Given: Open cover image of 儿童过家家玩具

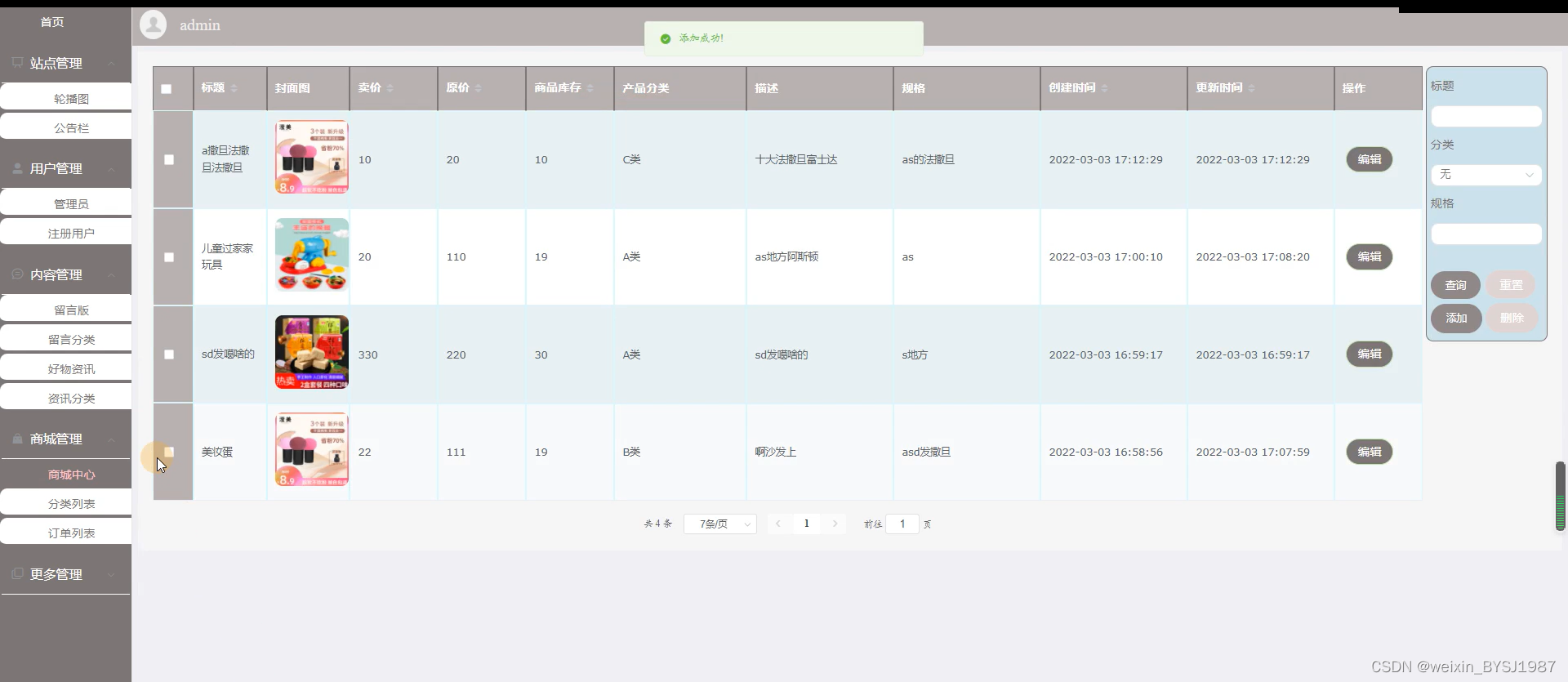Looking at the screenshot, I should coord(312,254).
